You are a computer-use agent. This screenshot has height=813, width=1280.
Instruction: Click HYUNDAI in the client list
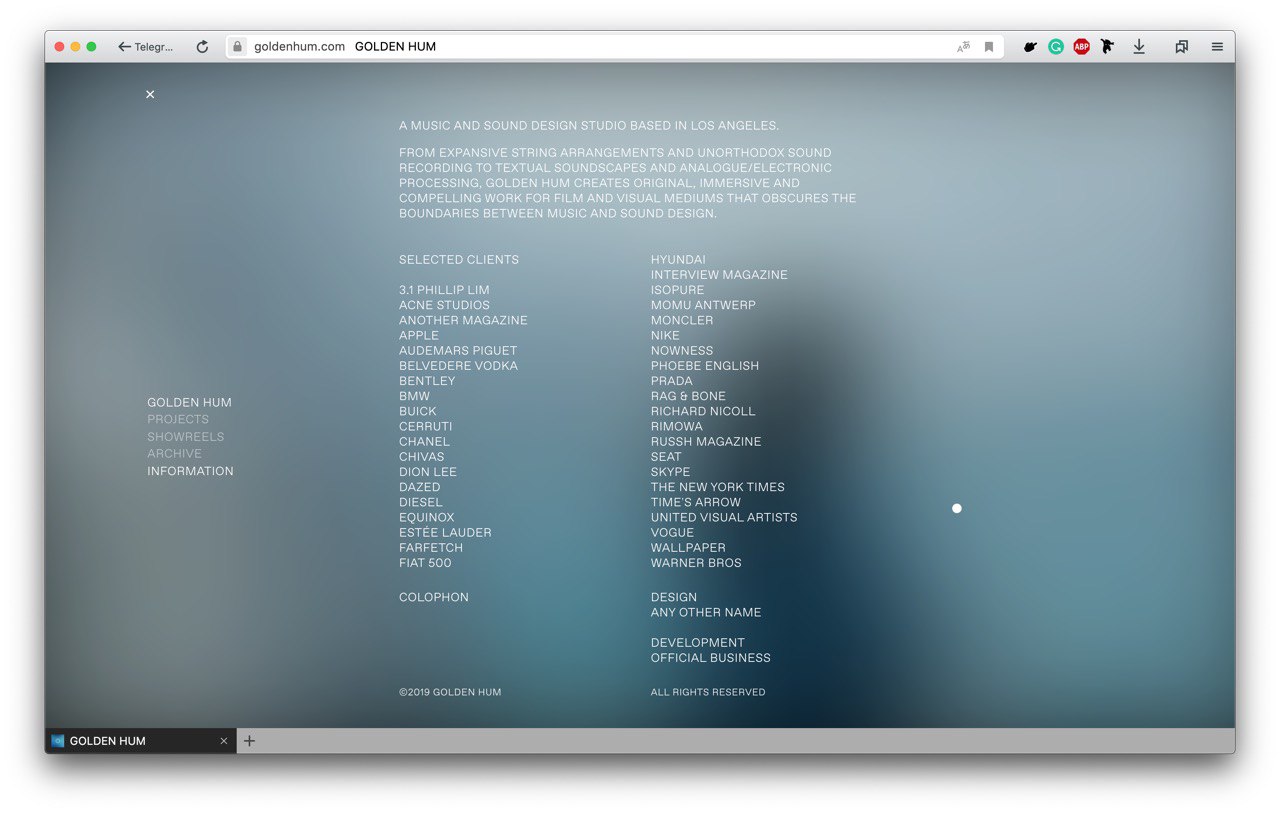coord(678,260)
